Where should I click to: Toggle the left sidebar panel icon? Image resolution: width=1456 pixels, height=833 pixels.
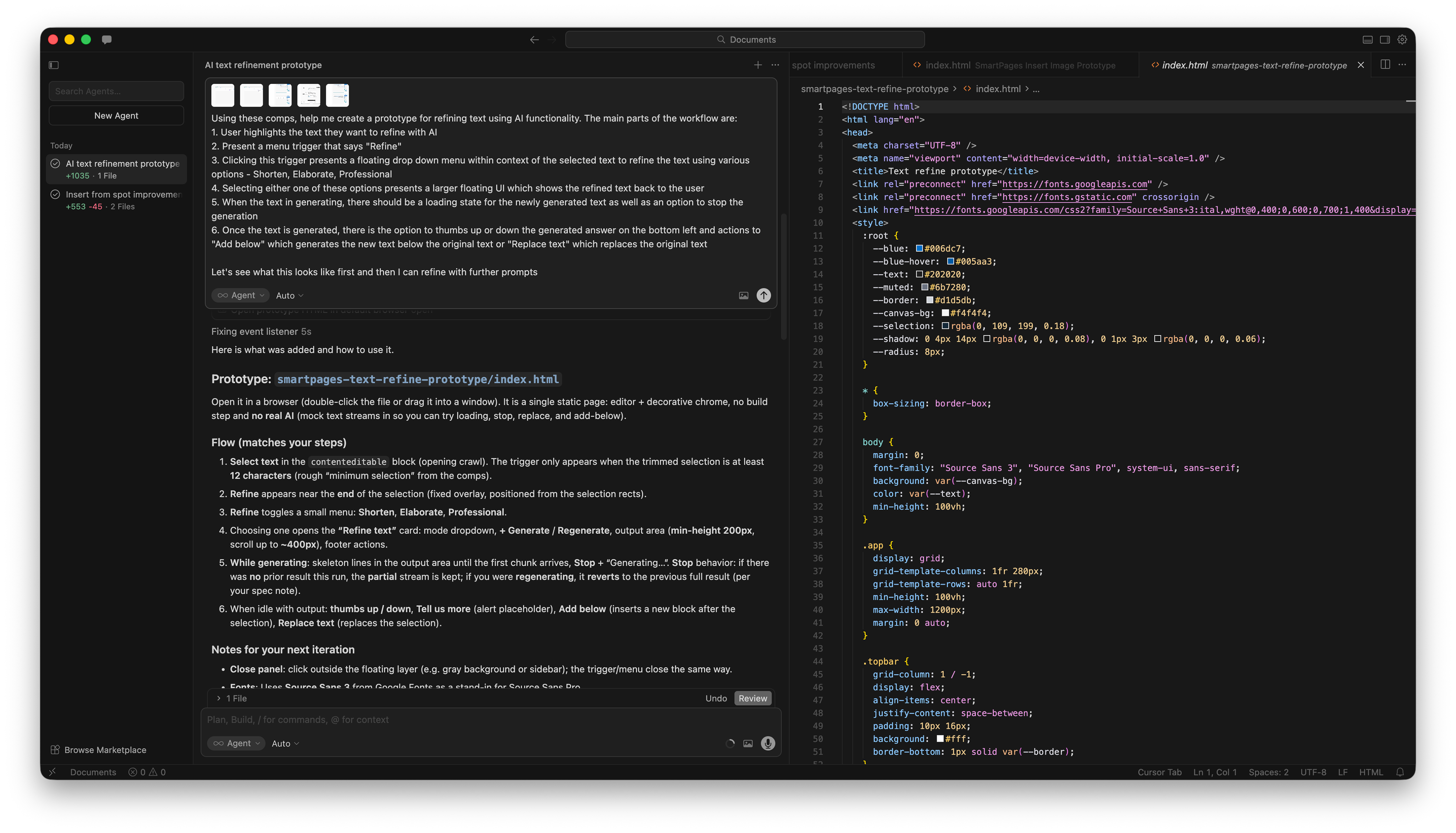coord(54,65)
